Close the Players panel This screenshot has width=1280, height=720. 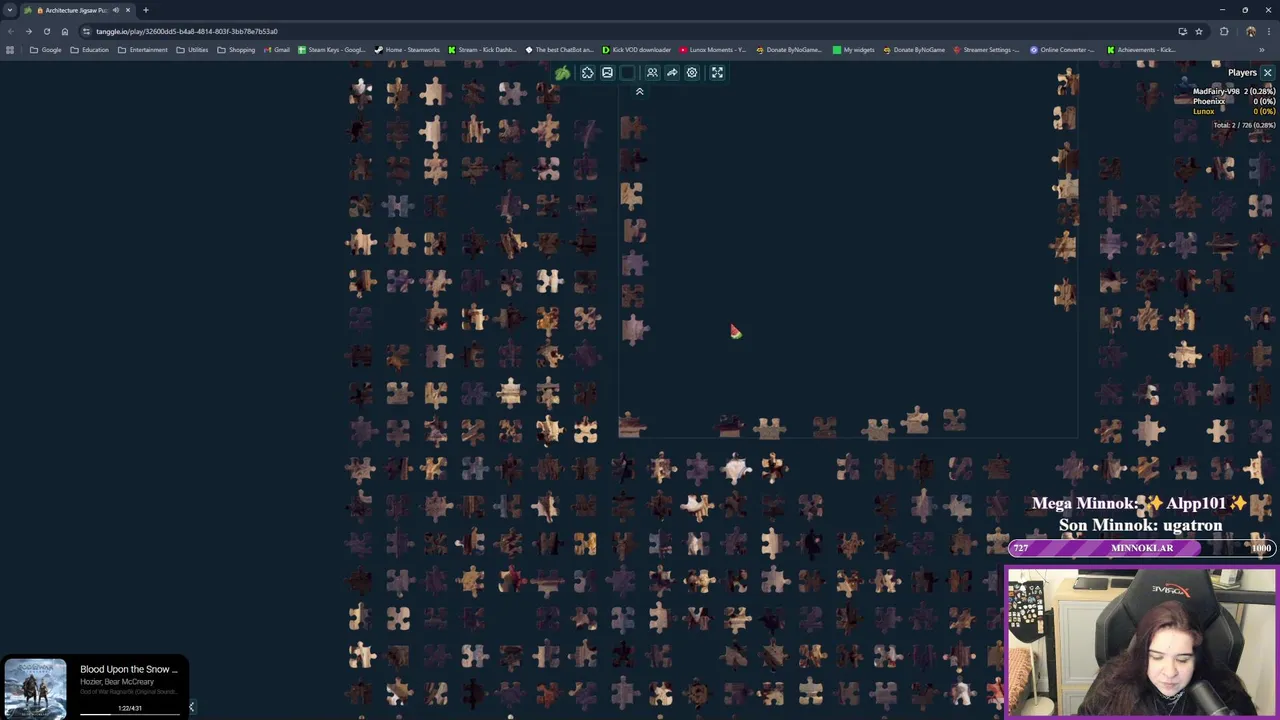[x=1267, y=73]
